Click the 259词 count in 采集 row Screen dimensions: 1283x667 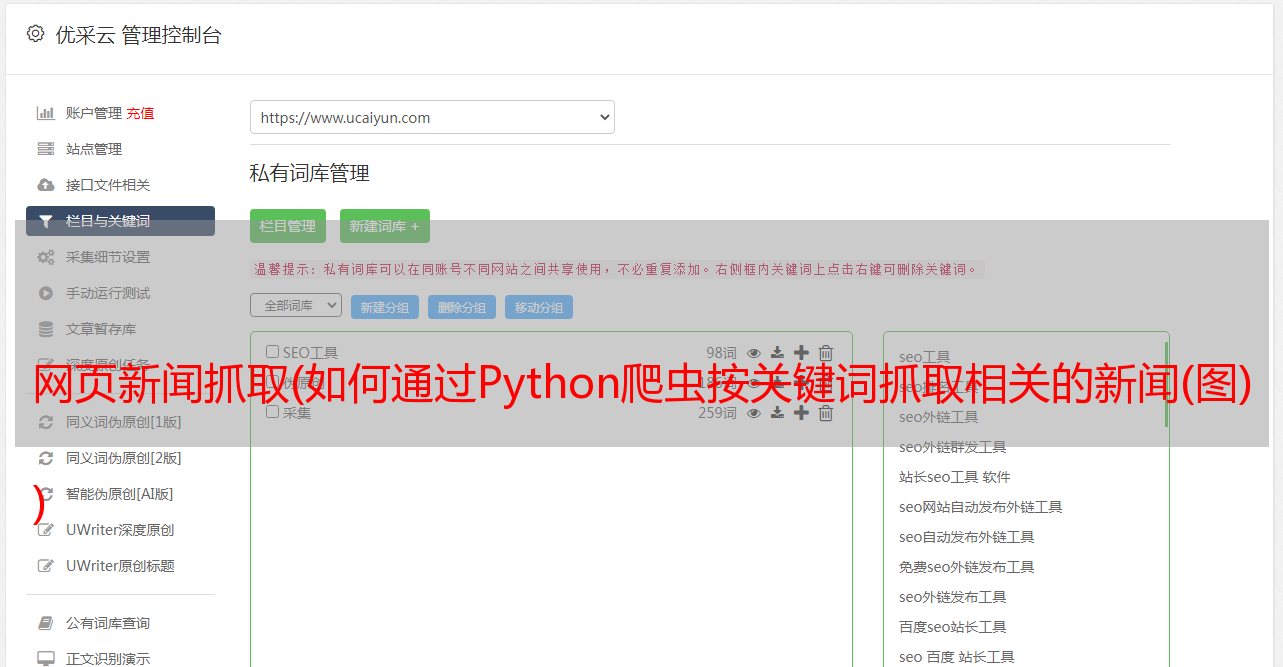[x=717, y=412]
